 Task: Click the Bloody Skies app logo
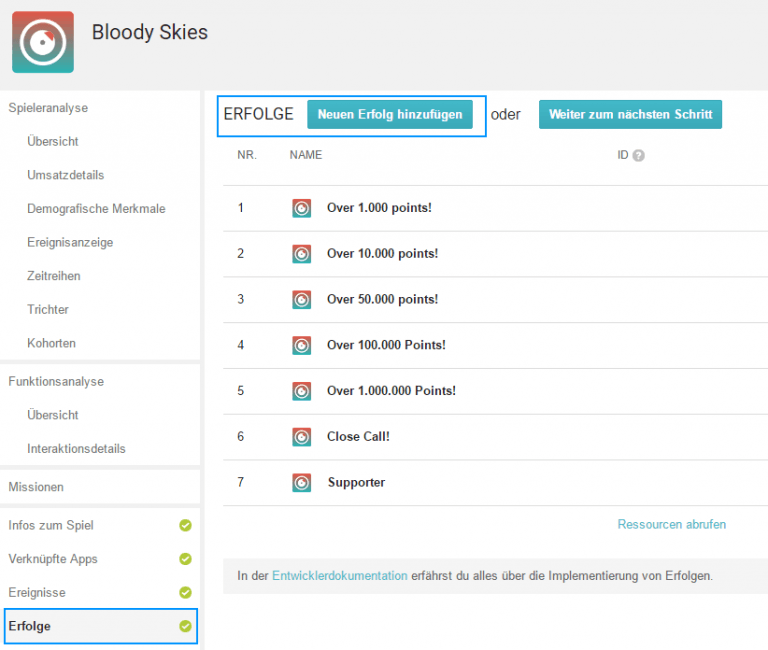43,42
